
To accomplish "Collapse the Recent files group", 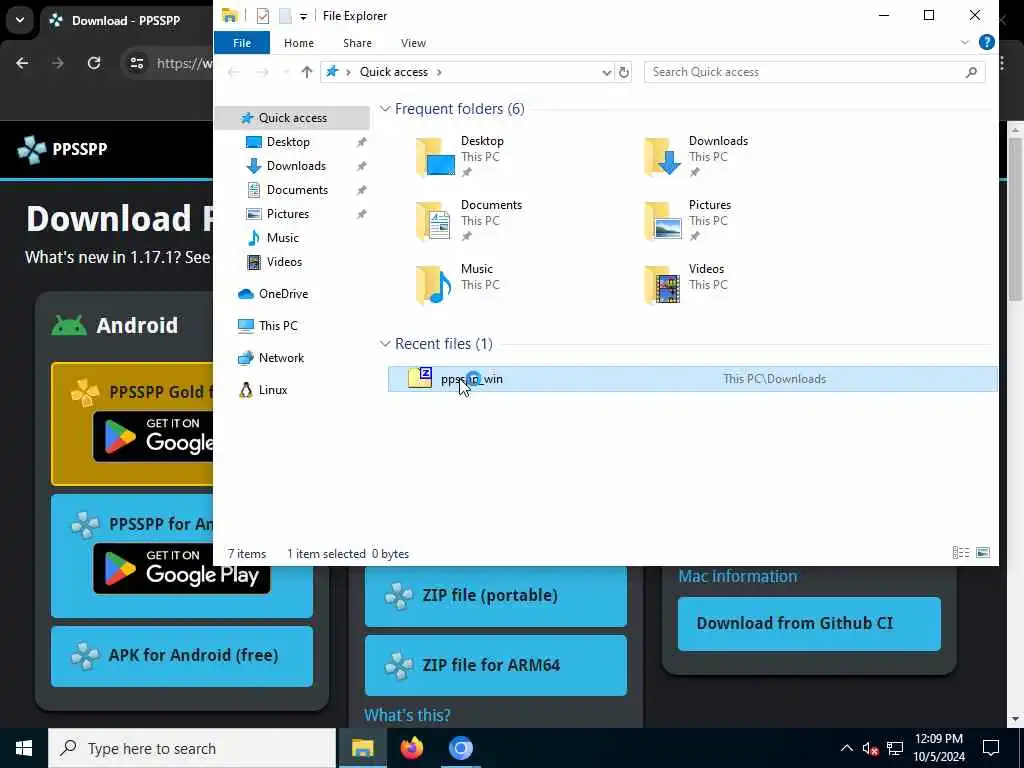I will tap(385, 344).
